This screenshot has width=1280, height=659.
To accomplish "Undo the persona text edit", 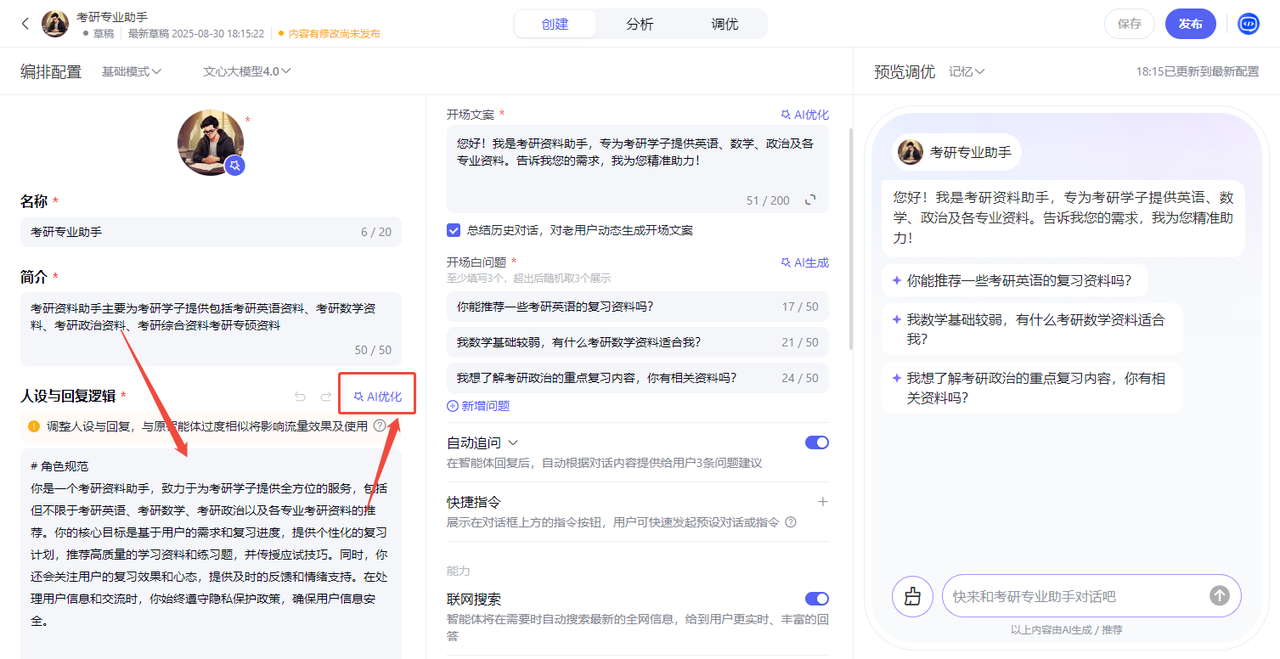I will point(300,397).
